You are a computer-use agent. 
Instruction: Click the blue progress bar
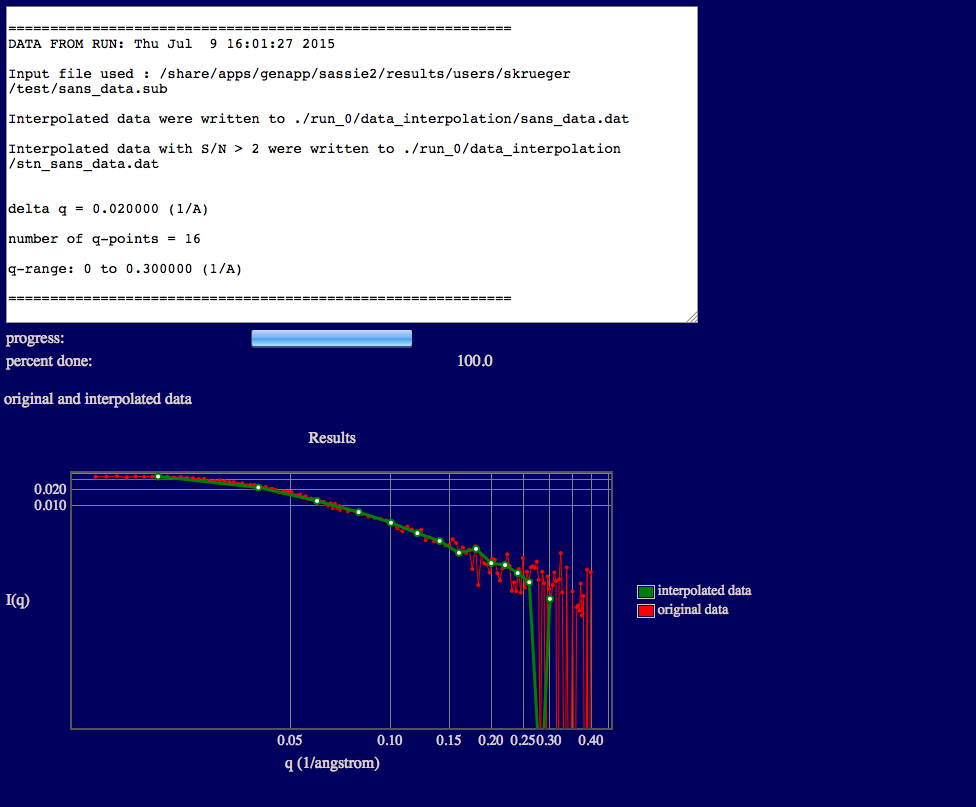pos(331,339)
